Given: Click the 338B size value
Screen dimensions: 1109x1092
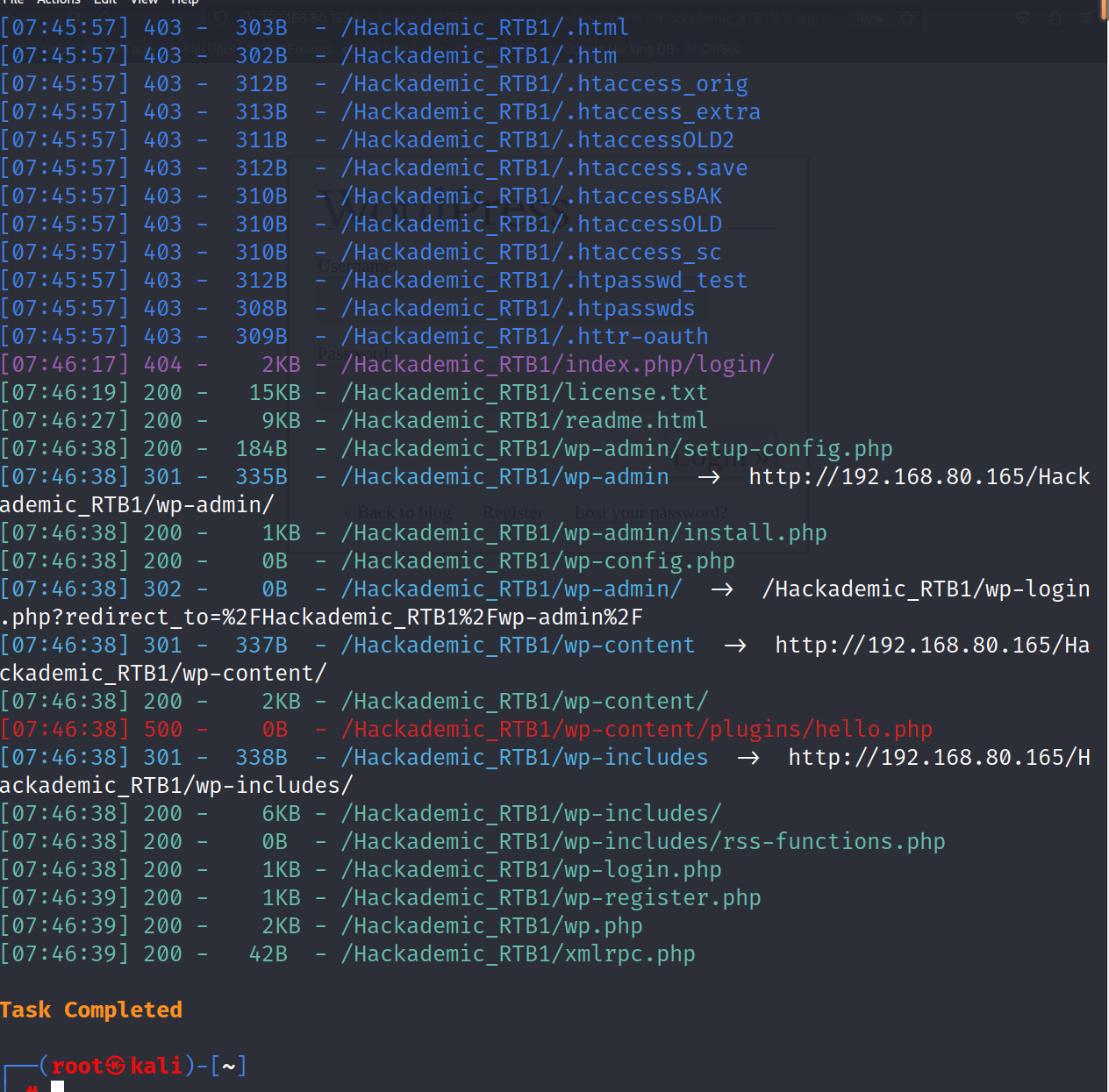Looking at the screenshot, I should 261,757.
